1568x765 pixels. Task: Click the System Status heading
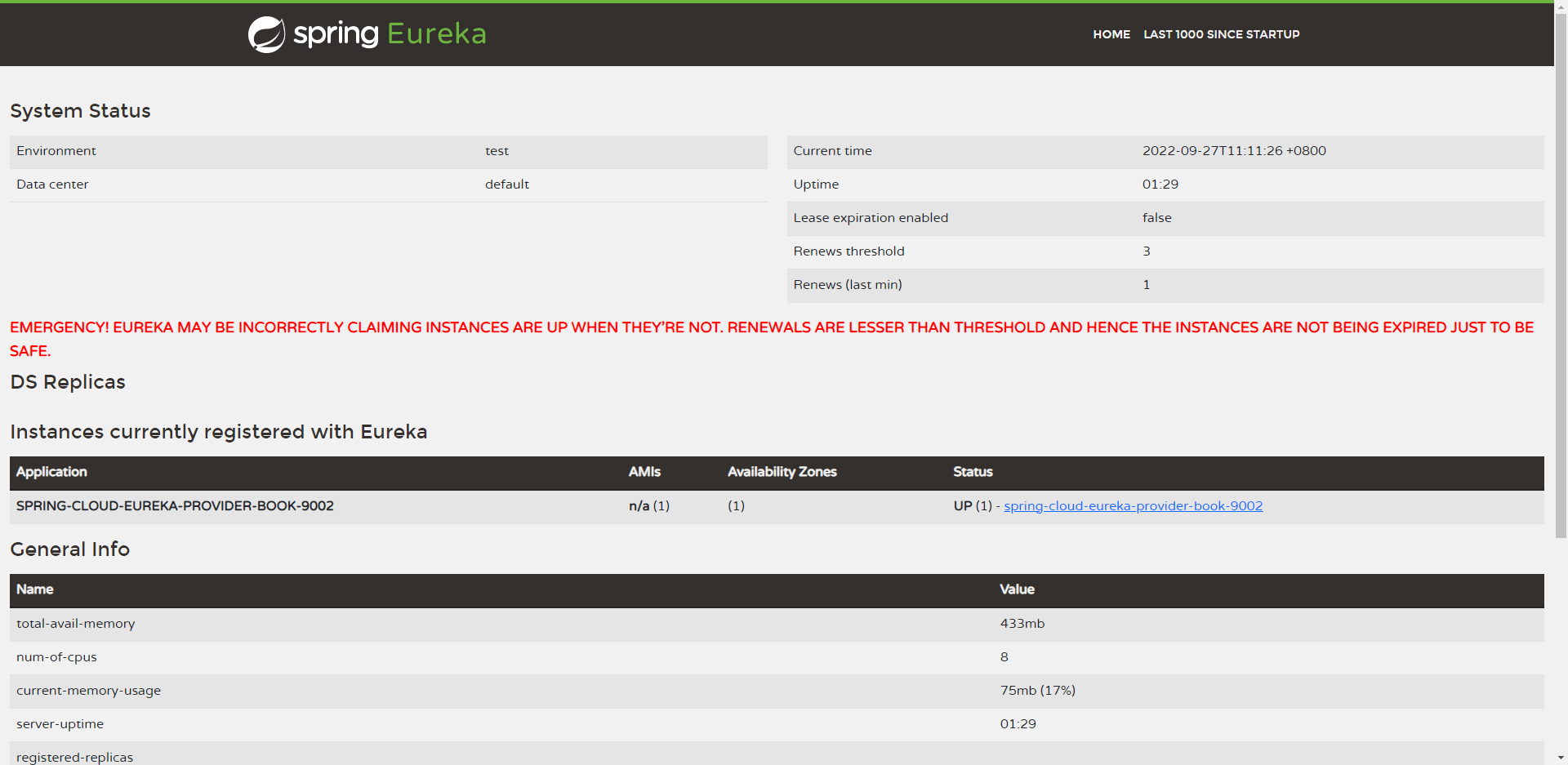coord(80,111)
